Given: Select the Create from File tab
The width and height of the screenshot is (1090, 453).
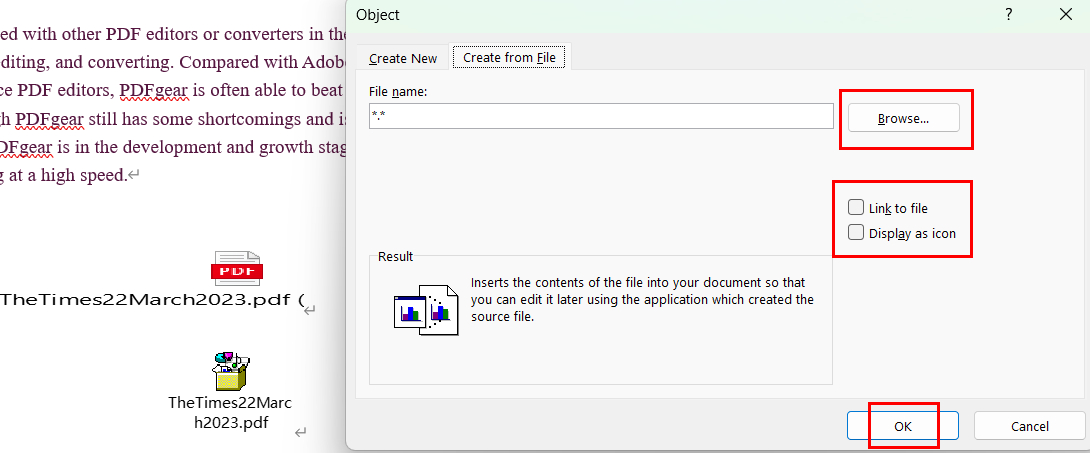Looking at the screenshot, I should [510, 58].
